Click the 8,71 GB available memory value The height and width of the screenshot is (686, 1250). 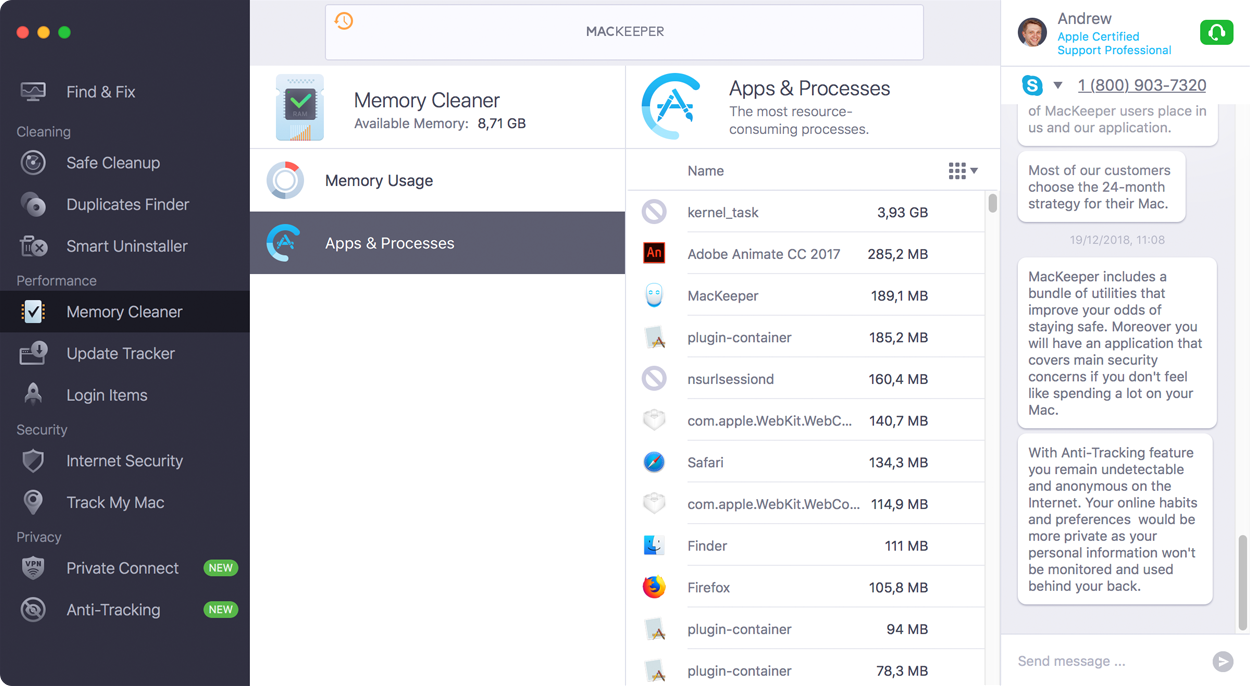(501, 124)
